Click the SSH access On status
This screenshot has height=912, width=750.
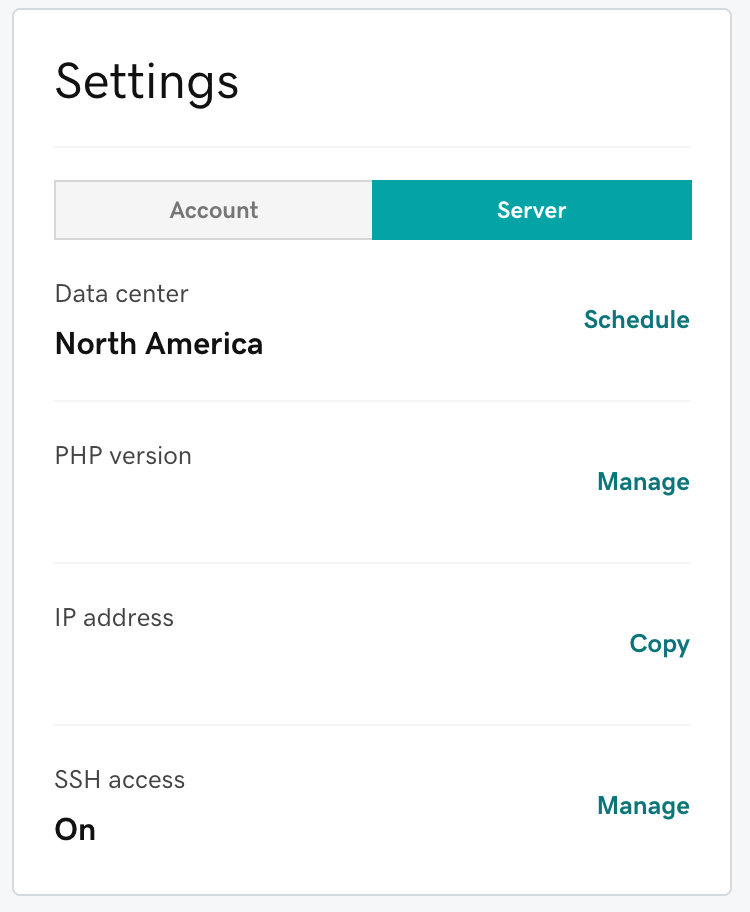coord(75,829)
